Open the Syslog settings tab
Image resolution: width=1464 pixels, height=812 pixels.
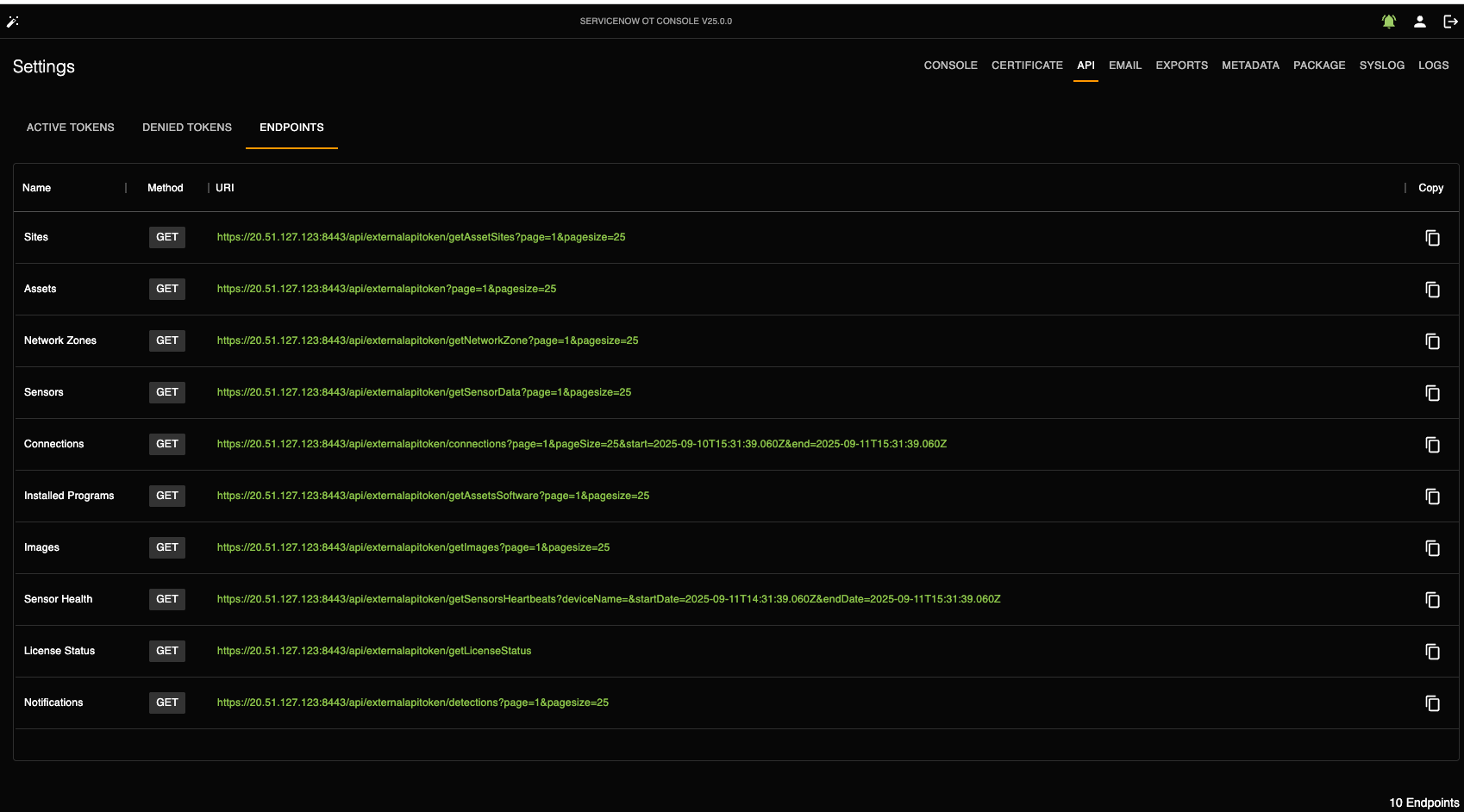tap(1381, 66)
